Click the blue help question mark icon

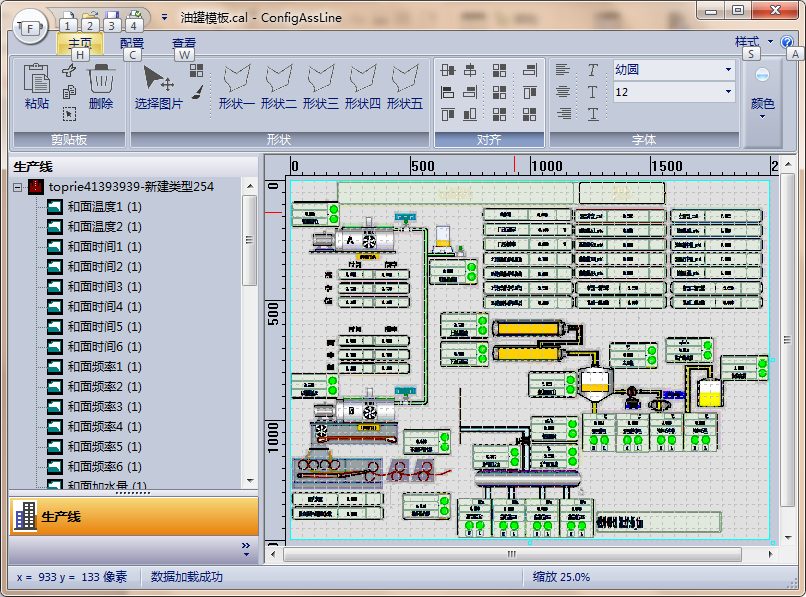pyautogui.click(x=786, y=43)
